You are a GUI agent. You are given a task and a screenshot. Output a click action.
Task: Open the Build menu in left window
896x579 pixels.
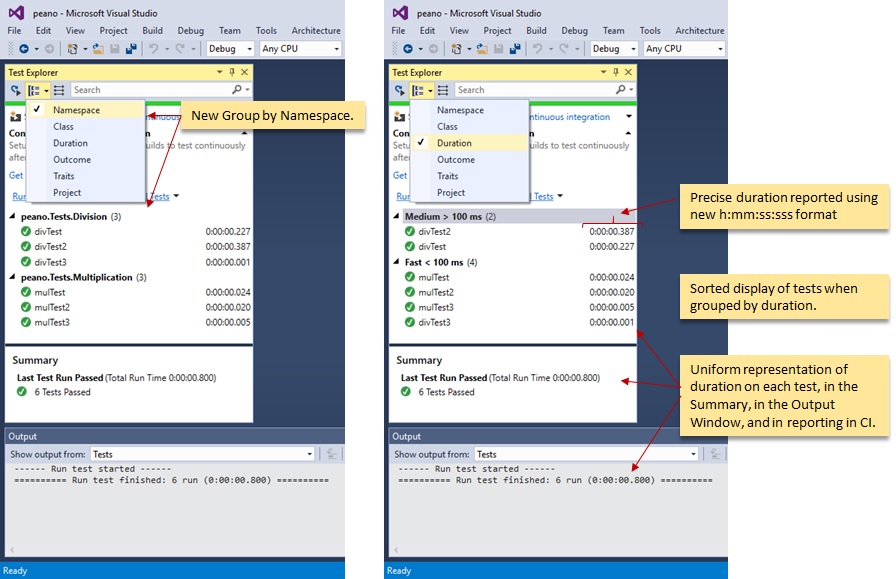[x=153, y=30]
